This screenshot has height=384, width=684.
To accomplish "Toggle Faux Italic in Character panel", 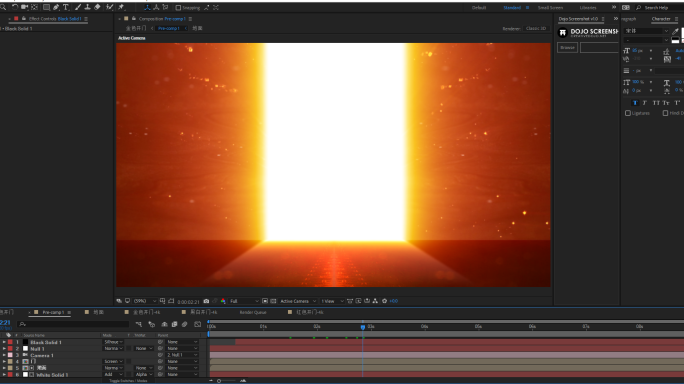I will pyautogui.click(x=645, y=103).
